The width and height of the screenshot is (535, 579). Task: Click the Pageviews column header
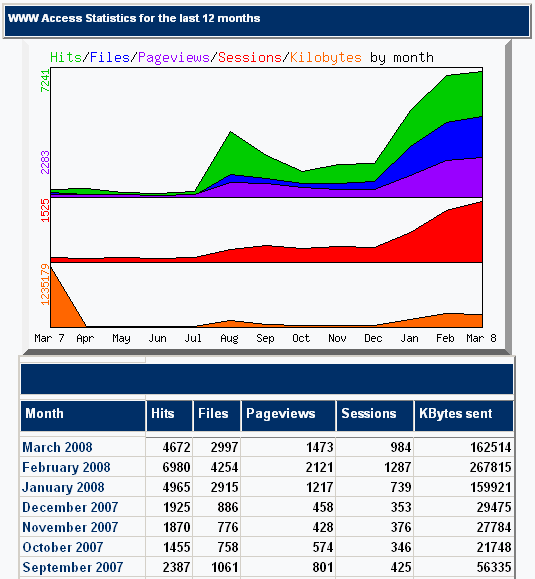[x=288, y=416]
